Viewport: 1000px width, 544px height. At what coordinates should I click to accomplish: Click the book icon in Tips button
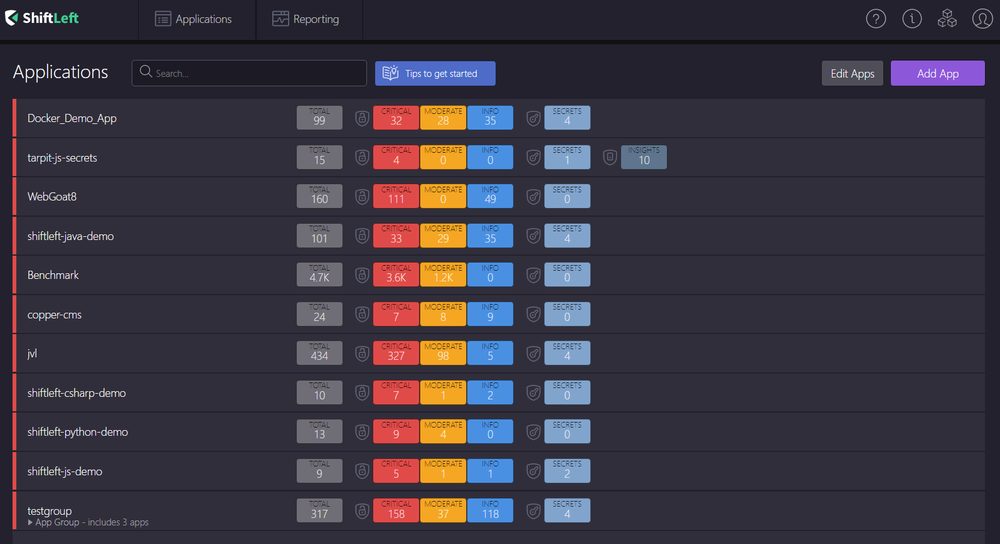(x=390, y=73)
